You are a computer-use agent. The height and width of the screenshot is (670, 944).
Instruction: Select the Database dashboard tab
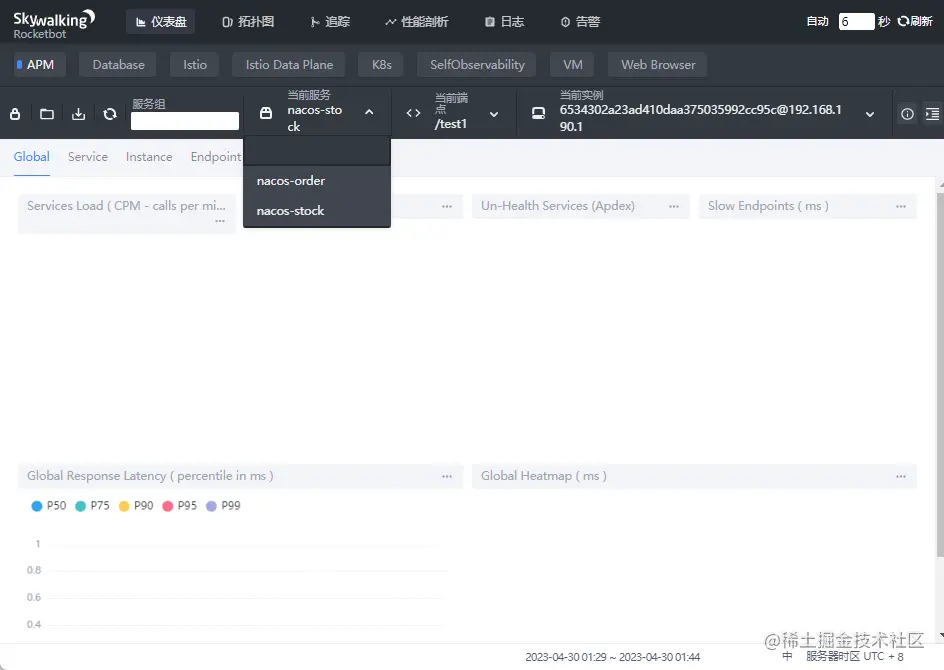coord(118,64)
